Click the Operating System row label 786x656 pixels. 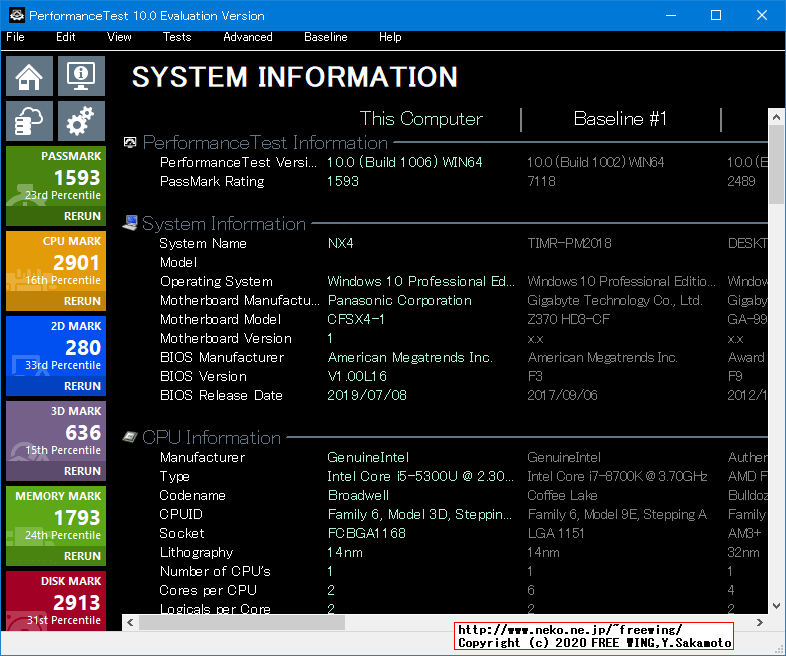pyautogui.click(x=216, y=281)
